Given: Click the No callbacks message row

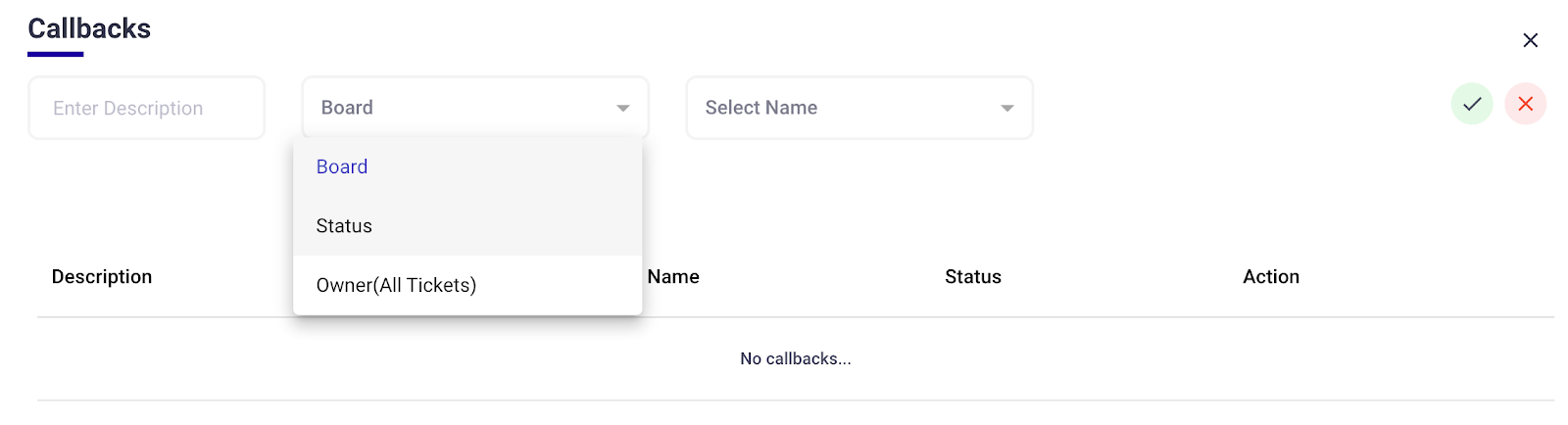Looking at the screenshot, I should coord(795,359).
